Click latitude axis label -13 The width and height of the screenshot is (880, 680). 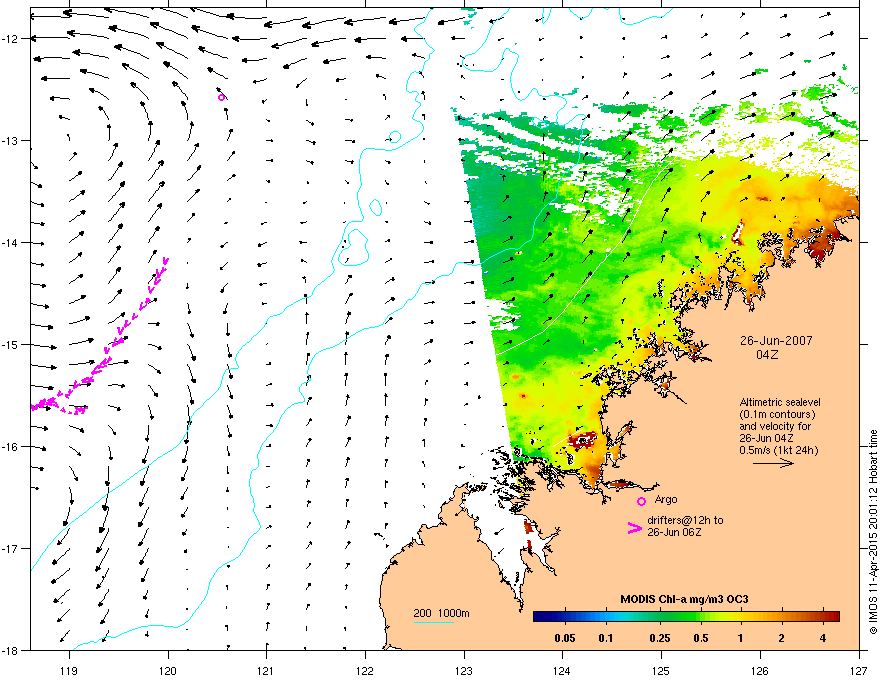click(x=10, y=140)
